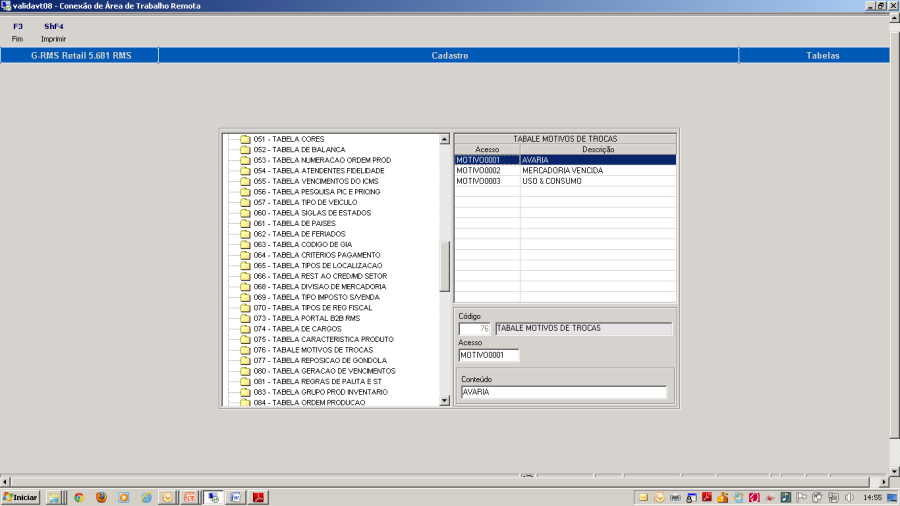Viewport: 900px width, 506px height.
Task: Open folder 081 - TABELA REGRAS DE PAUTA E ST
Action: 311,382
